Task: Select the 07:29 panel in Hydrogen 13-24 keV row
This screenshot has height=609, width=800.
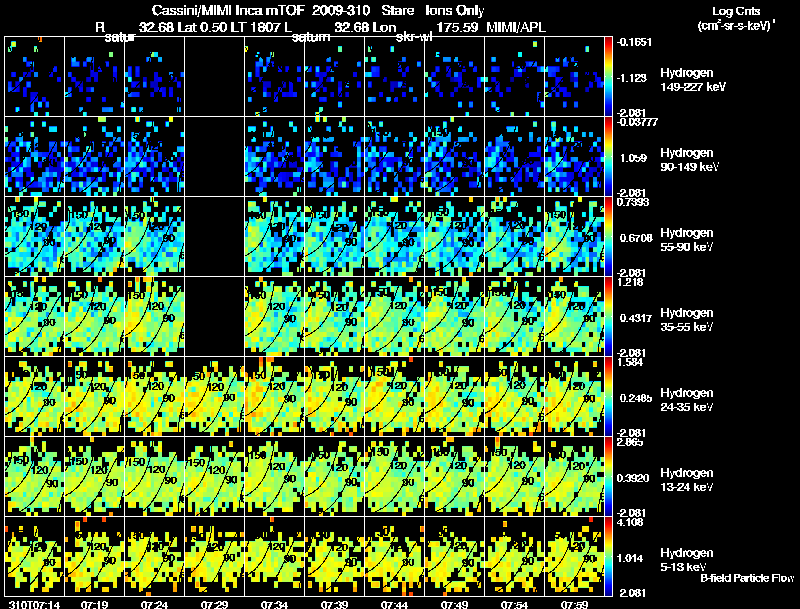Action: coord(214,476)
